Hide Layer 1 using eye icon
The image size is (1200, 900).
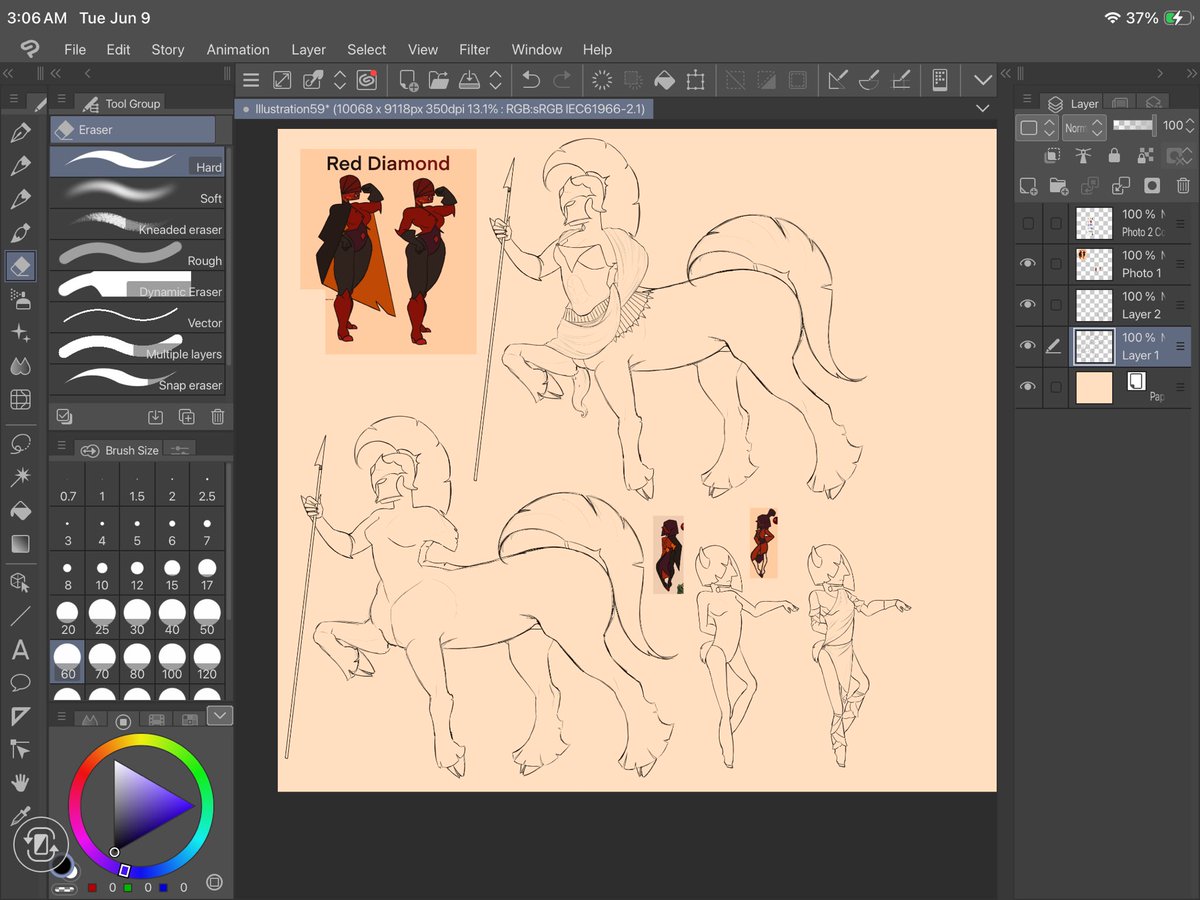point(1028,346)
